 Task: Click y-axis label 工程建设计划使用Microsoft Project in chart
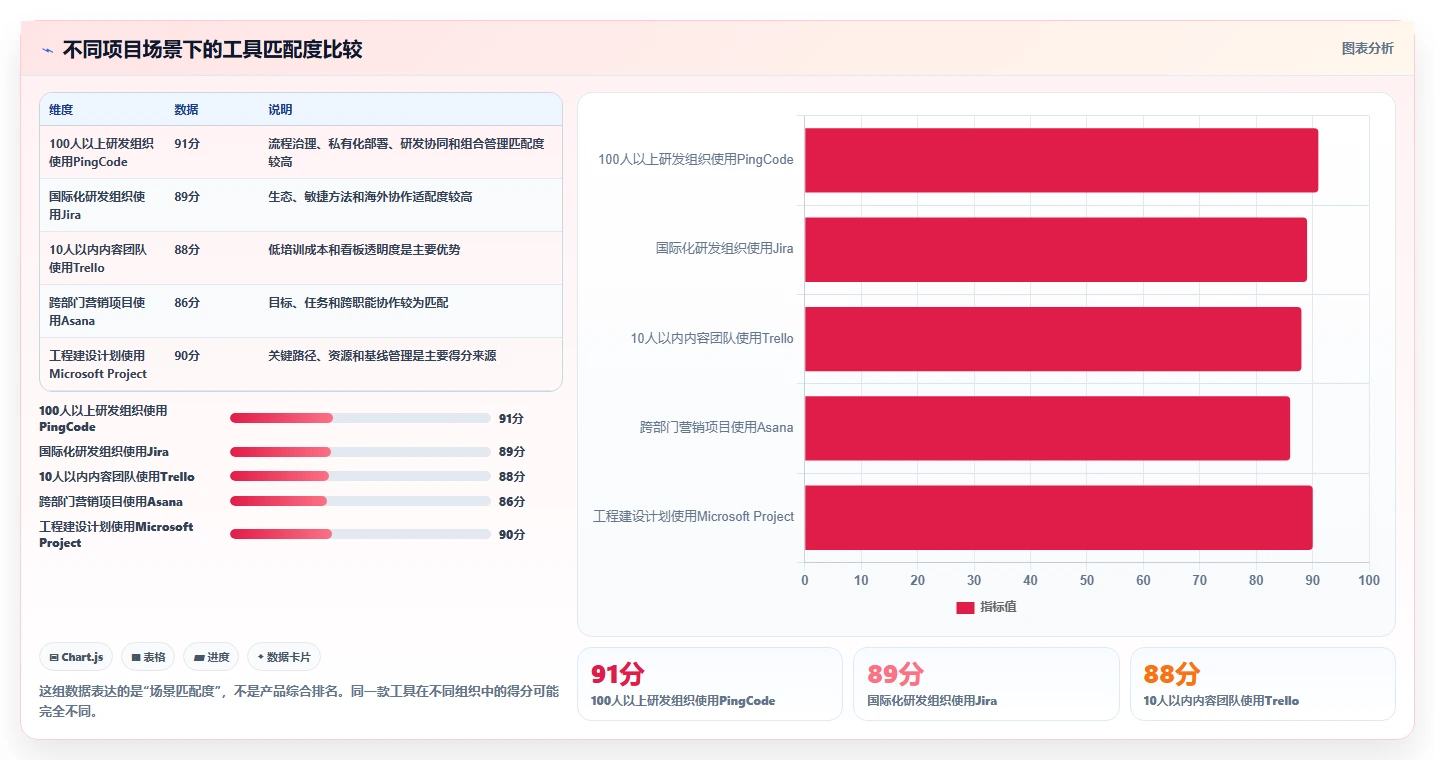694,517
